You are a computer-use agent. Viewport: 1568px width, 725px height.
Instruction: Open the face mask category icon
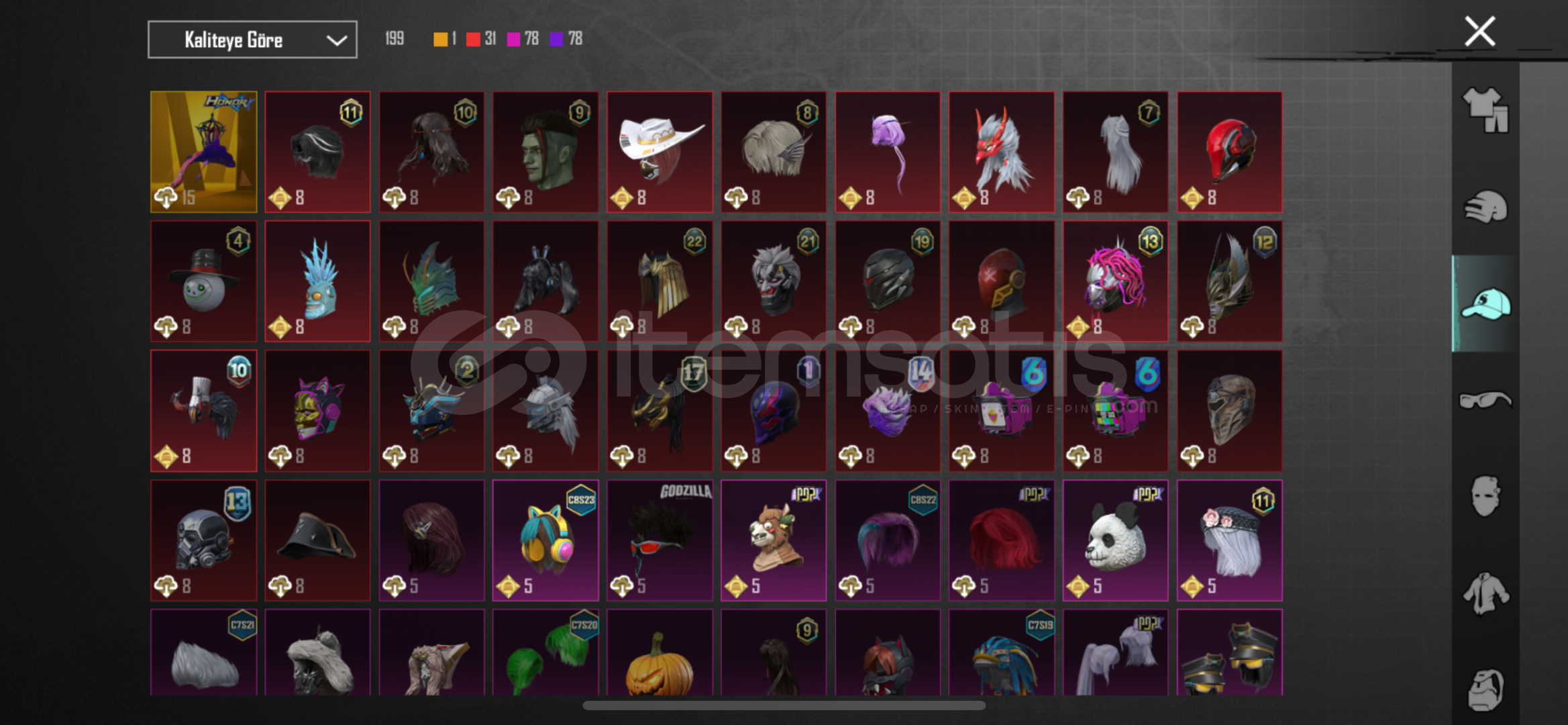[x=1485, y=497]
